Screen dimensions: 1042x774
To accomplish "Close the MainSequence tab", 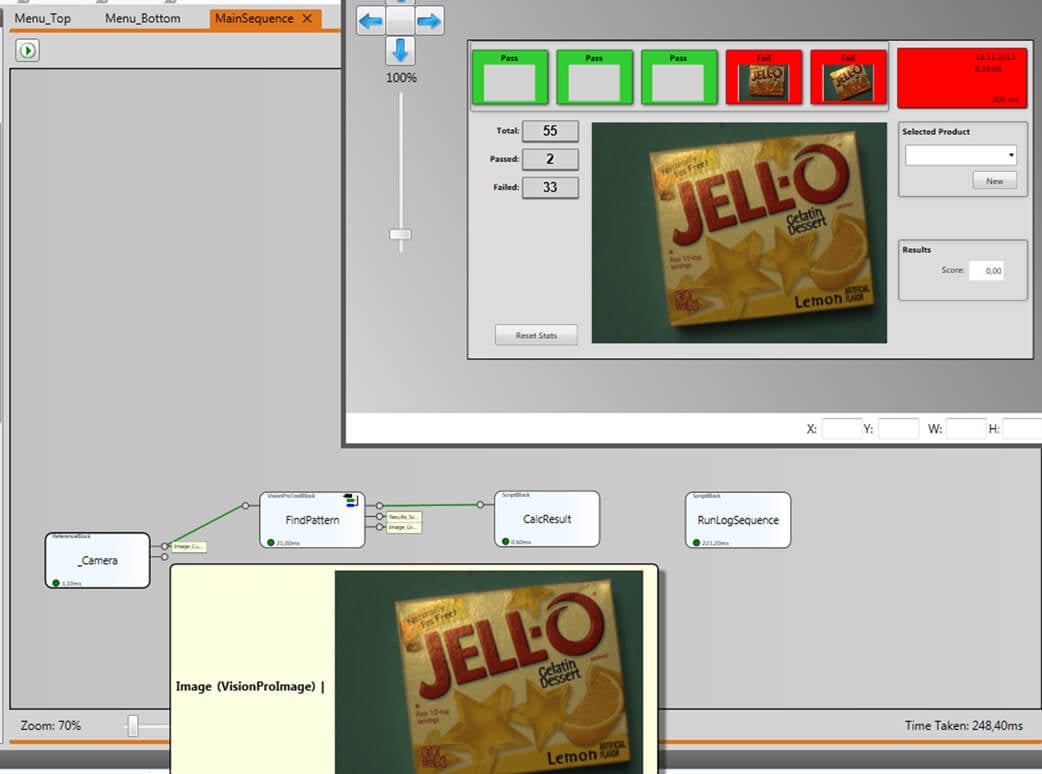I will [x=307, y=18].
